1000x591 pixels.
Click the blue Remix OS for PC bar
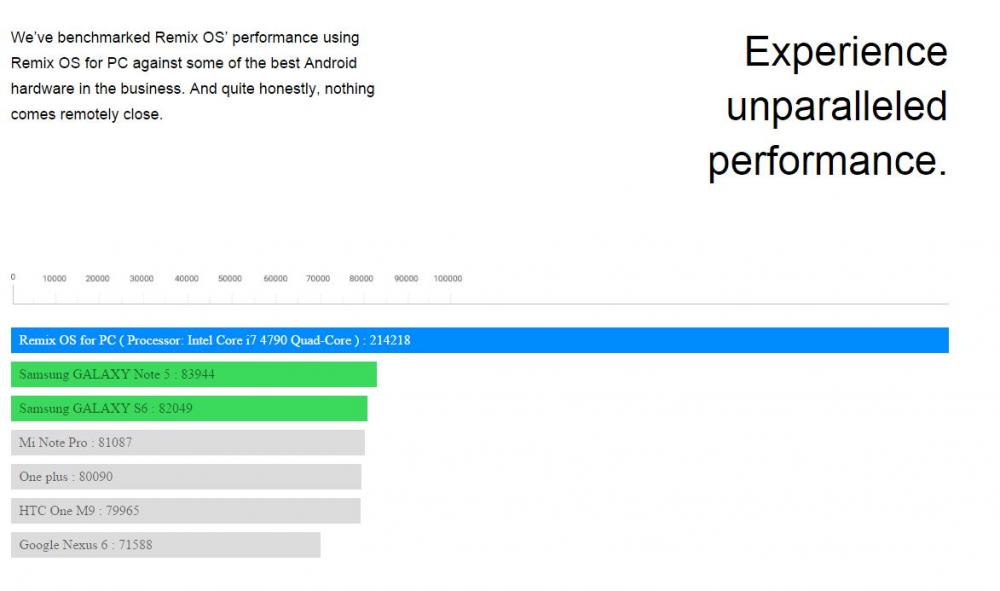coord(480,340)
